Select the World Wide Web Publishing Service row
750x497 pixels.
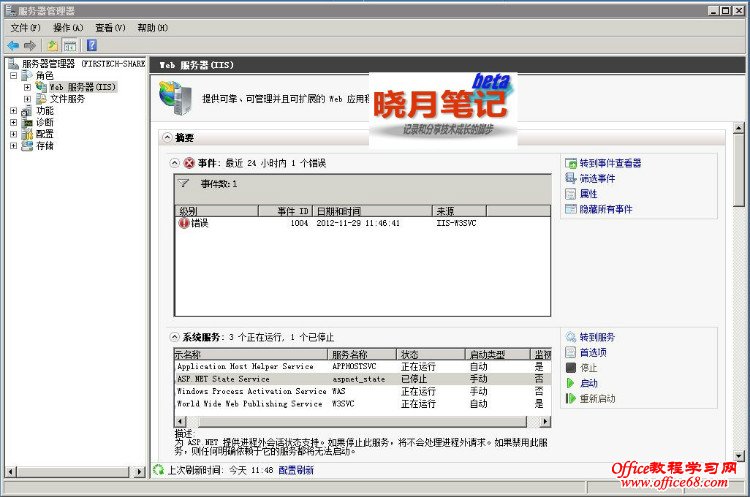click(x=363, y=404)
